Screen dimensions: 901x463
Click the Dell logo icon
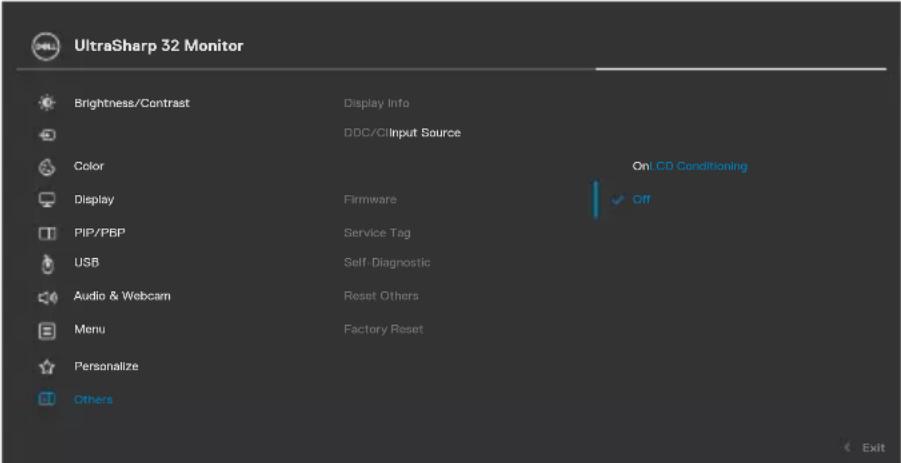click(45, 46)
